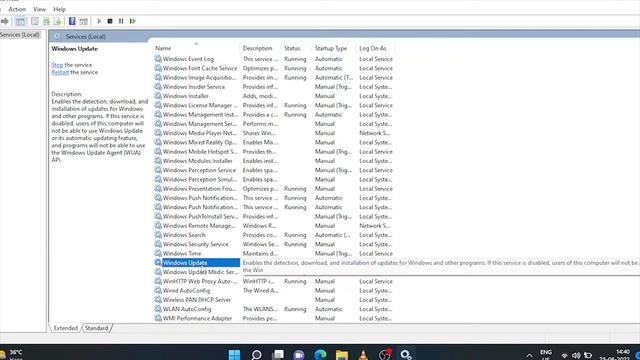
Task: Click the Start Service play icon
Action: click(99, 21)
